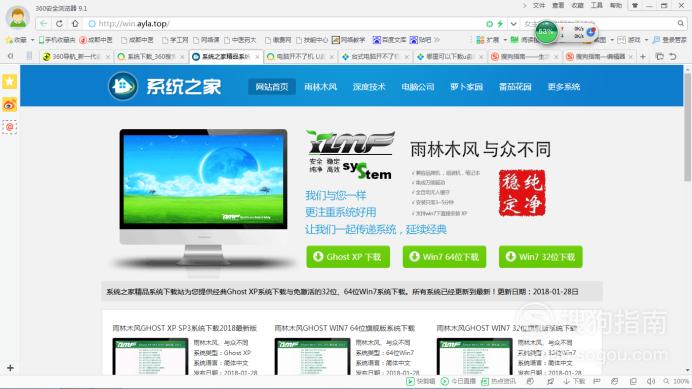Viewport: 692px width, 389px height.
Task: Click the tab list windows icon
Action: (660, 57)
